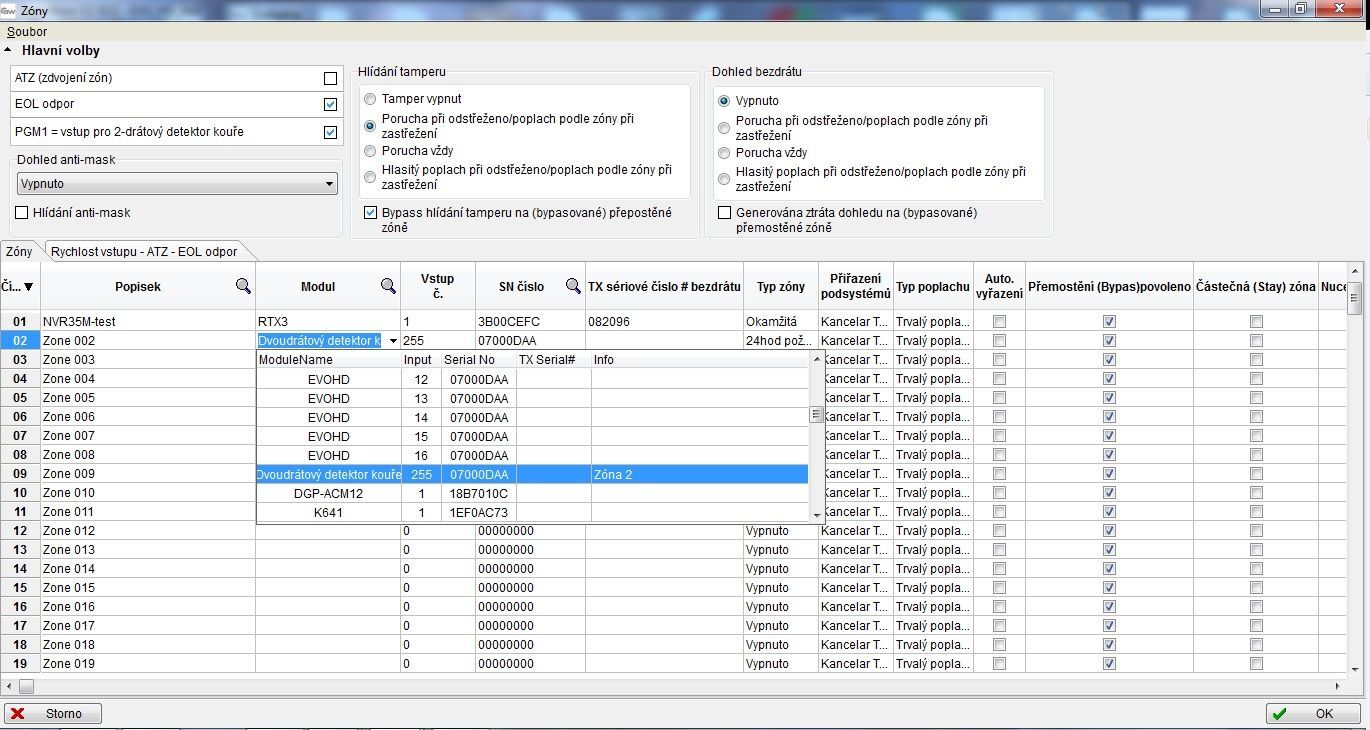1370x730 pixels.
Task: Toggle Hlídání anti-mask checkbox
Action: tap(22, 213)
